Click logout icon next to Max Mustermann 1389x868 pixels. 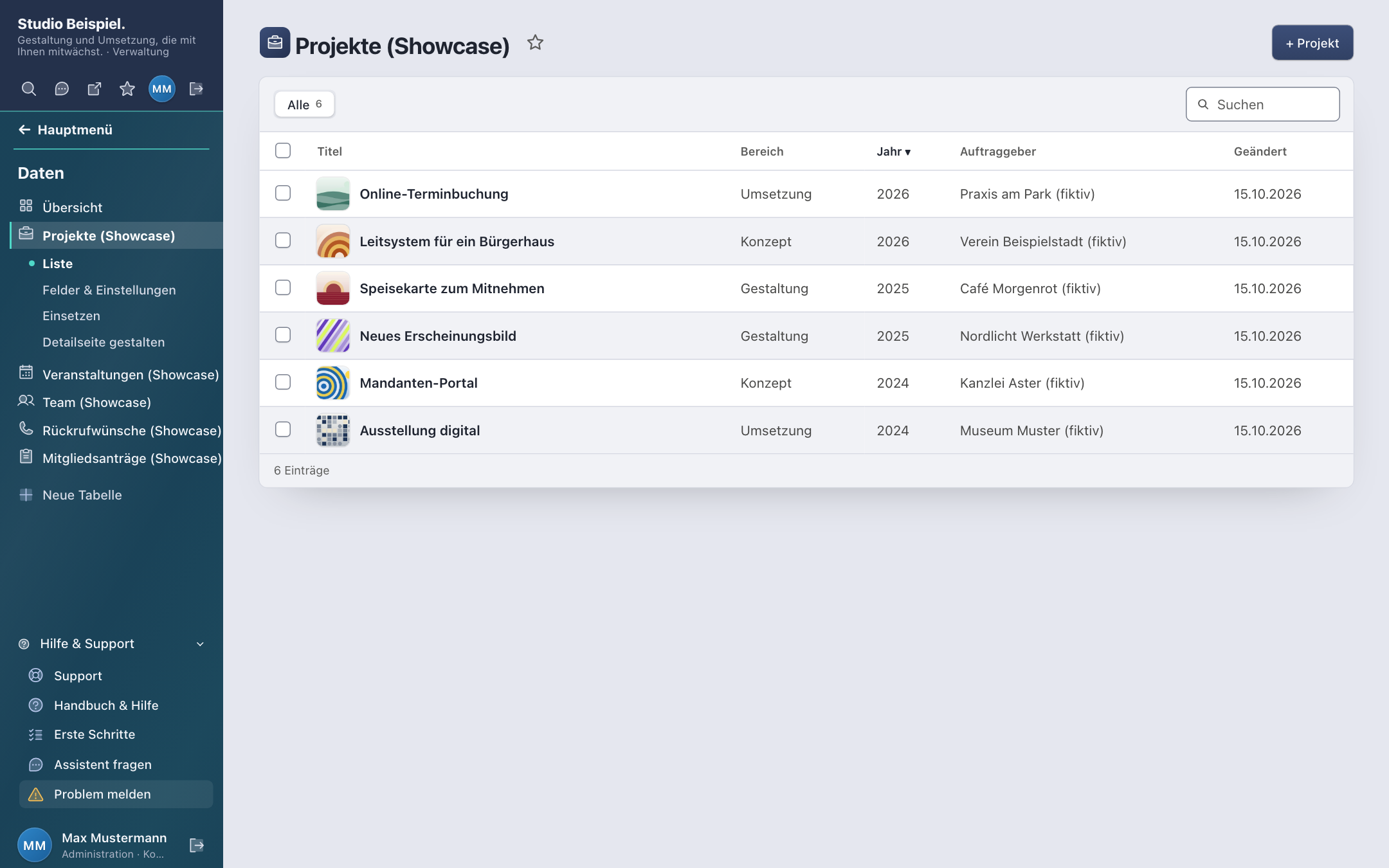[197, 845]
